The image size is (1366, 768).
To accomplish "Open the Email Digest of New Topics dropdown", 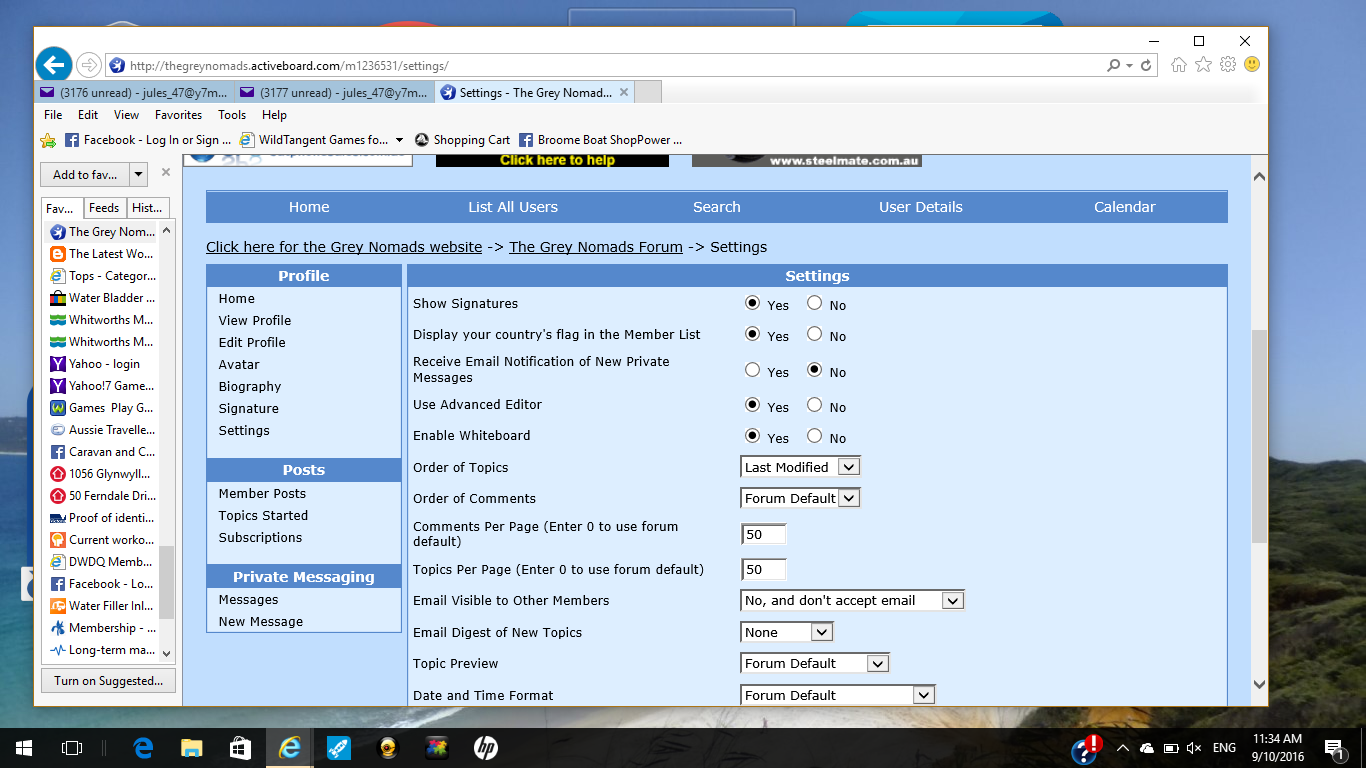I will click(821, 632).
